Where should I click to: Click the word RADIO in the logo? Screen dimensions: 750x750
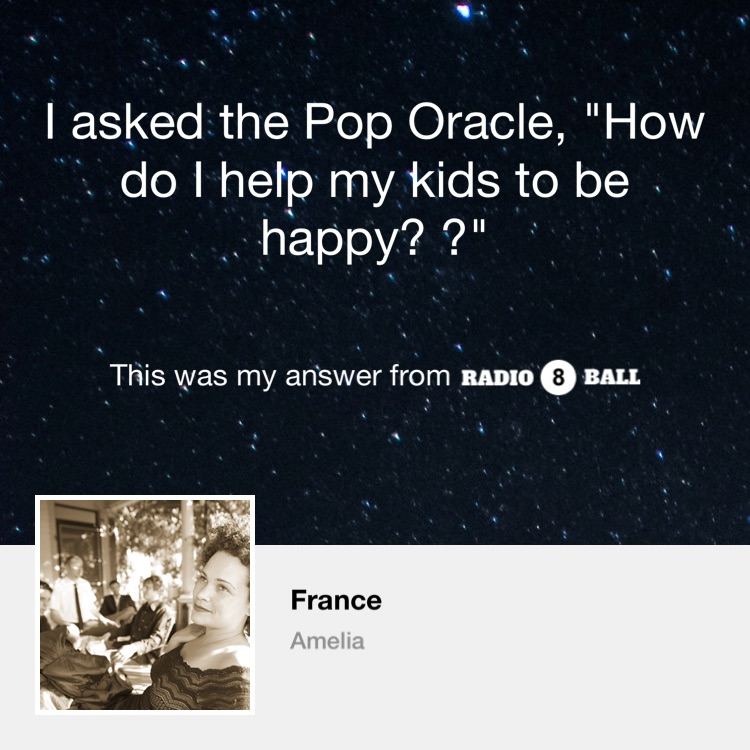[497, 377]
